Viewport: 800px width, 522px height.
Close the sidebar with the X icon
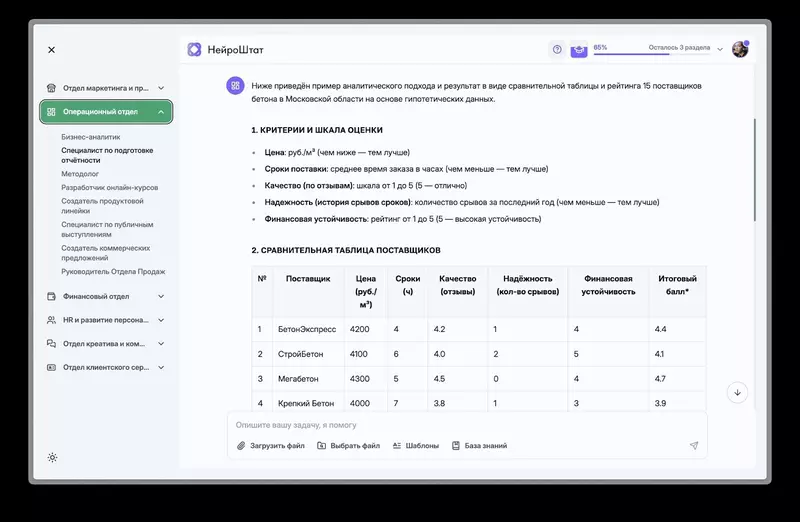[x=52, y=49]
